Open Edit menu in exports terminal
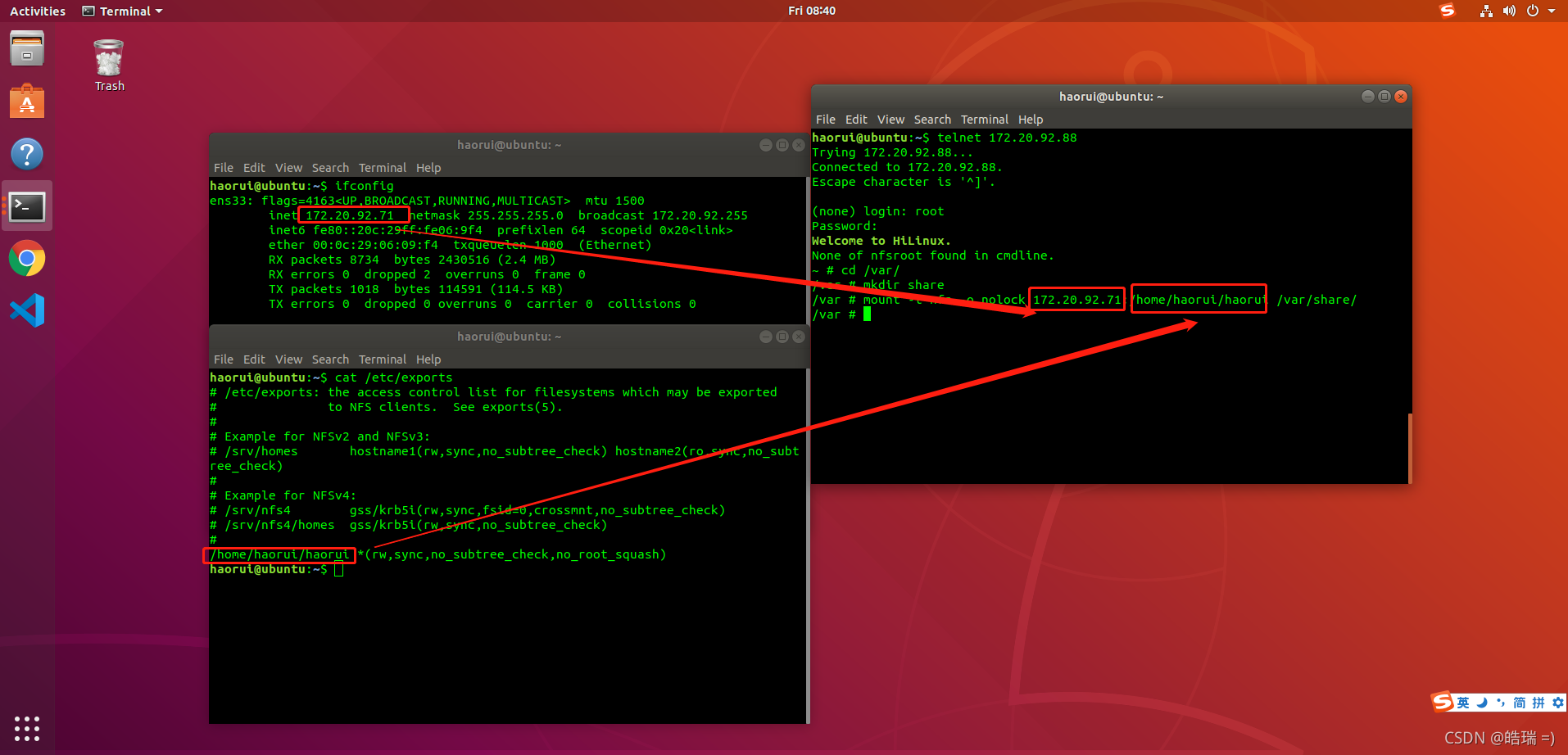1568x755 pixels. click(254, 359)
